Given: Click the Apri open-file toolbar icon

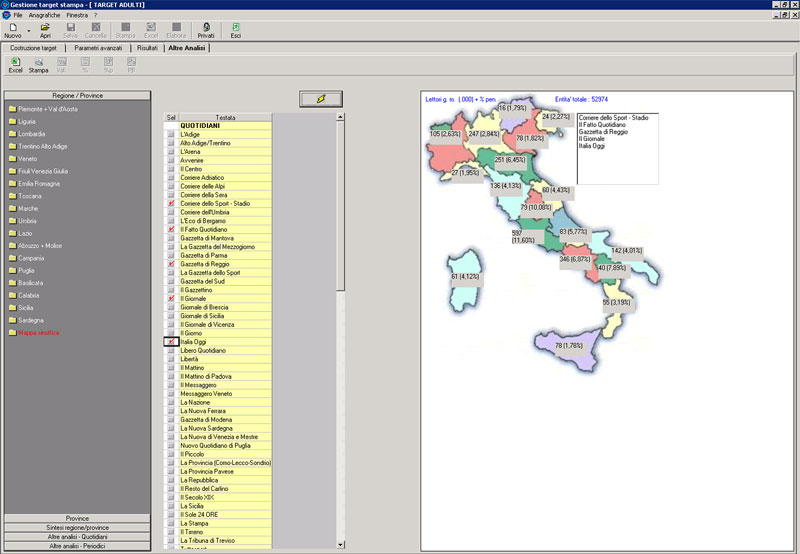Looking at the screenshot, I should 46,28.
